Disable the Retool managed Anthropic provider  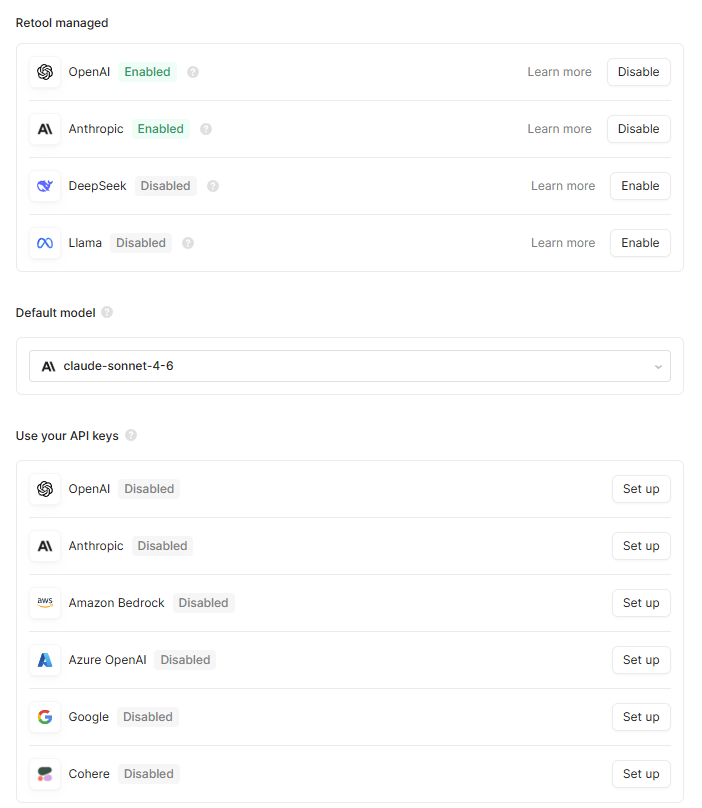coord(638,129)
